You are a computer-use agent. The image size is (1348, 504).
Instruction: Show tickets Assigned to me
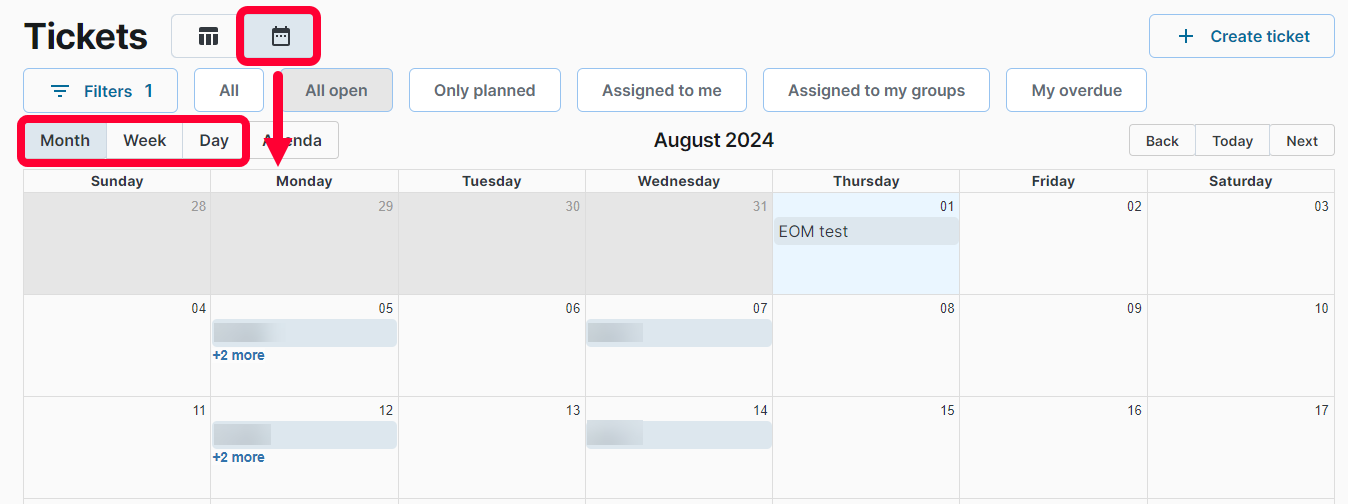click(662, 90)
